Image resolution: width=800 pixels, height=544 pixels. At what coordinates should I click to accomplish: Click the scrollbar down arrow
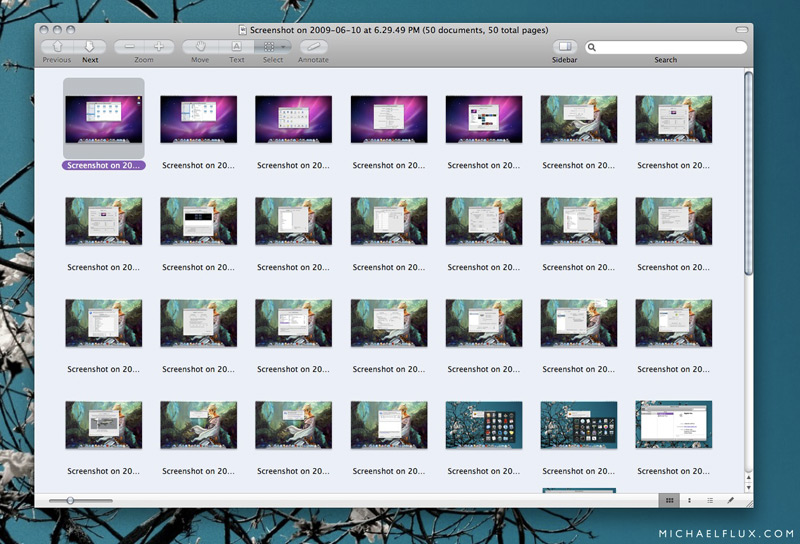[748, 487]
